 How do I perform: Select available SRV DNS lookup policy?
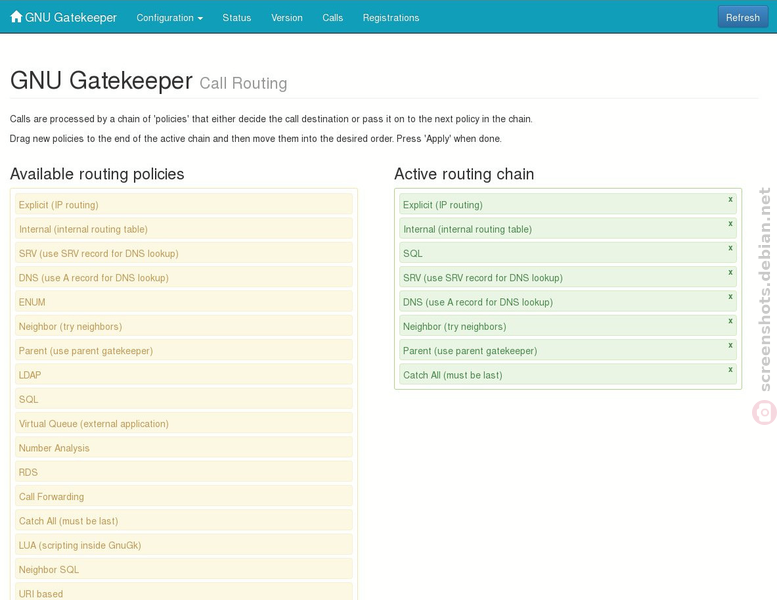(x=184, y=253)
